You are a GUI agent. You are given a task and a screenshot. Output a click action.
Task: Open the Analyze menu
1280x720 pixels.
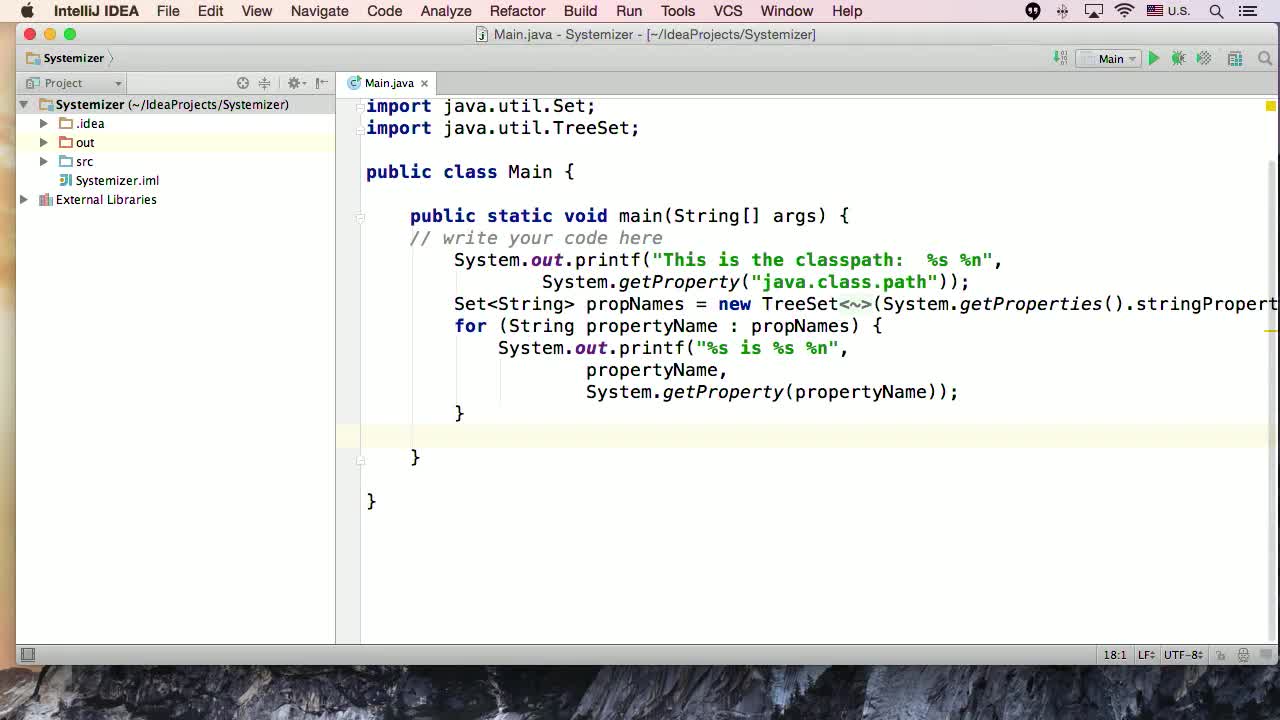446,11
